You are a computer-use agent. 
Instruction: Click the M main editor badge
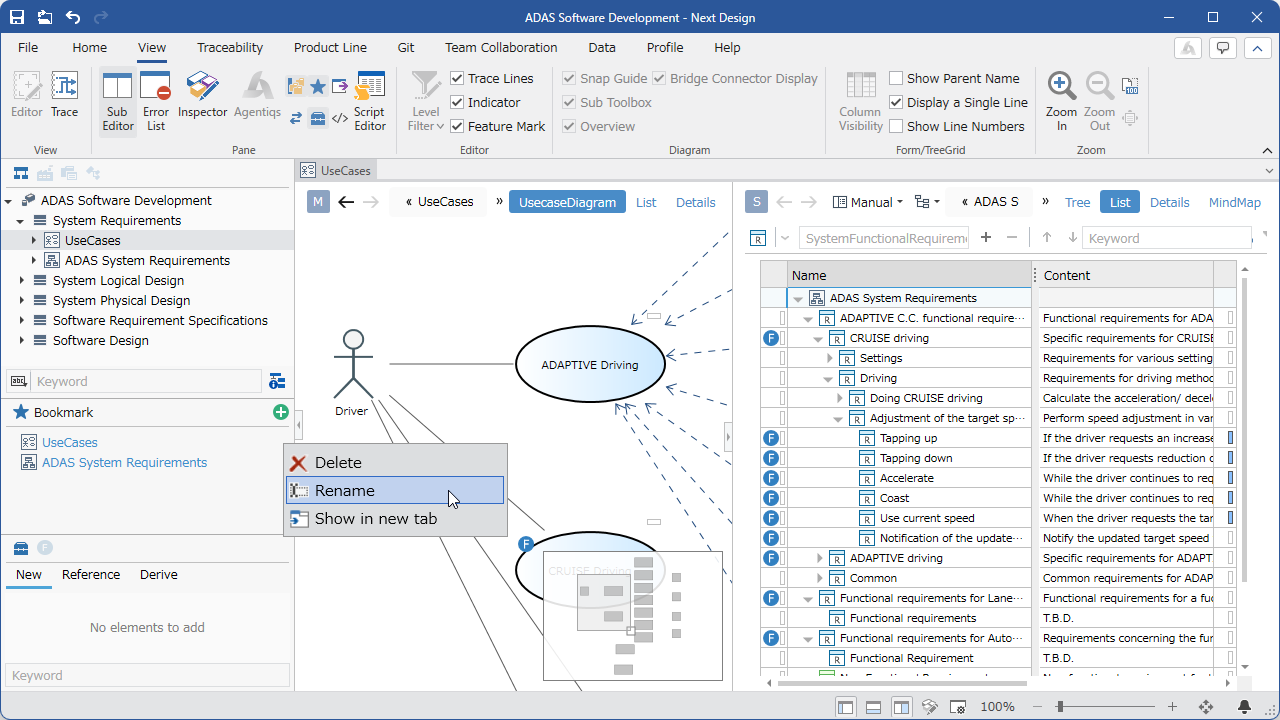(318, 202)
